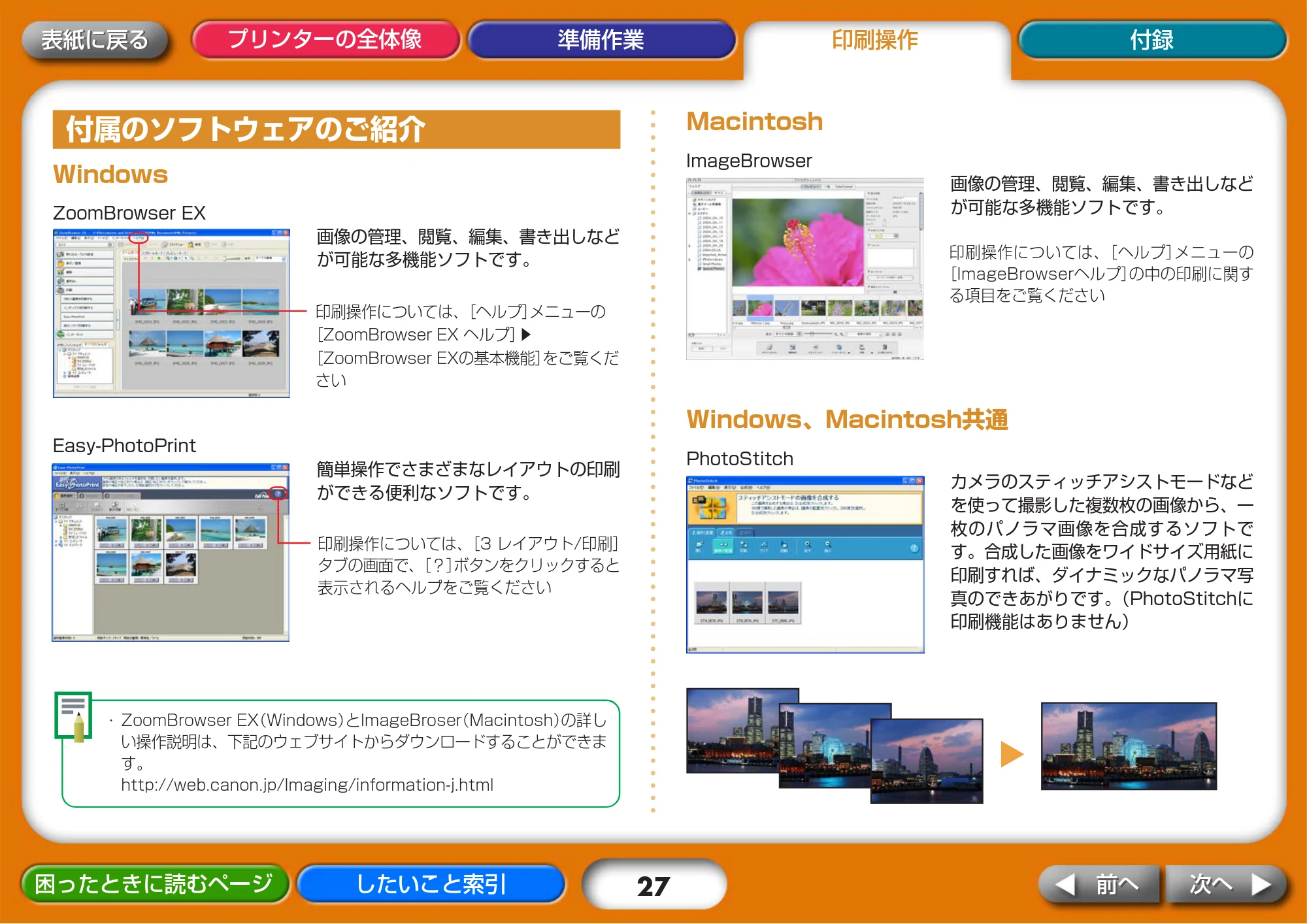Open the 付録 tab
Viewport: 1307px width, 924px height.
pos(1152,40)
